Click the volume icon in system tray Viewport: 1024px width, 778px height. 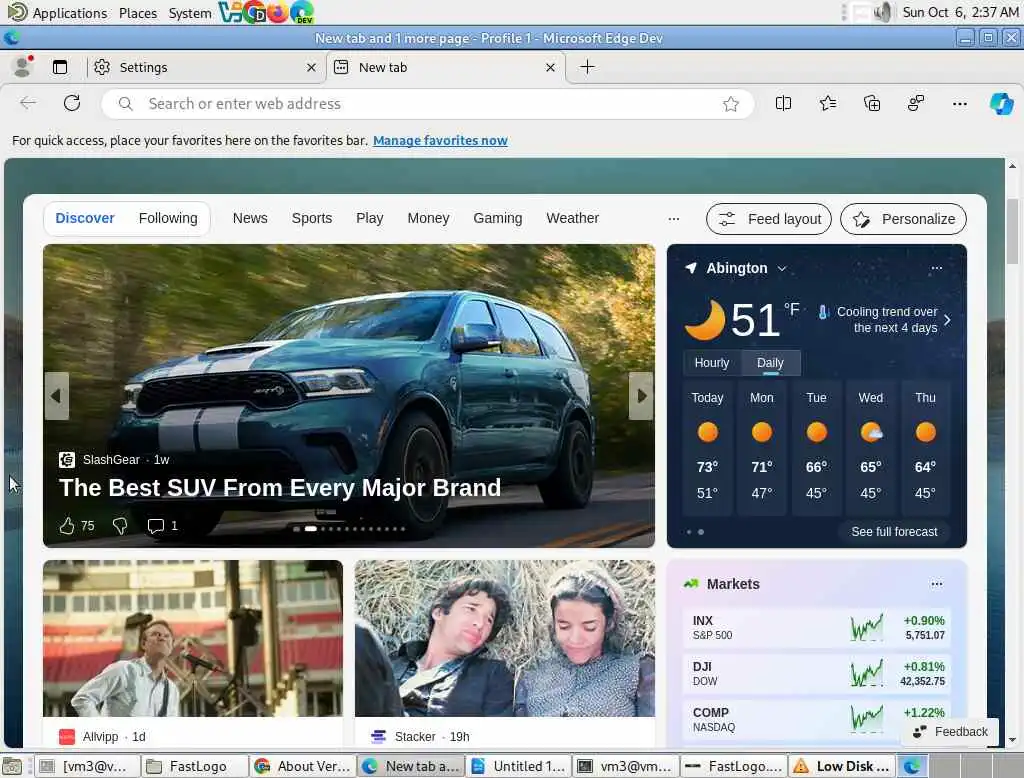[883, 12]
